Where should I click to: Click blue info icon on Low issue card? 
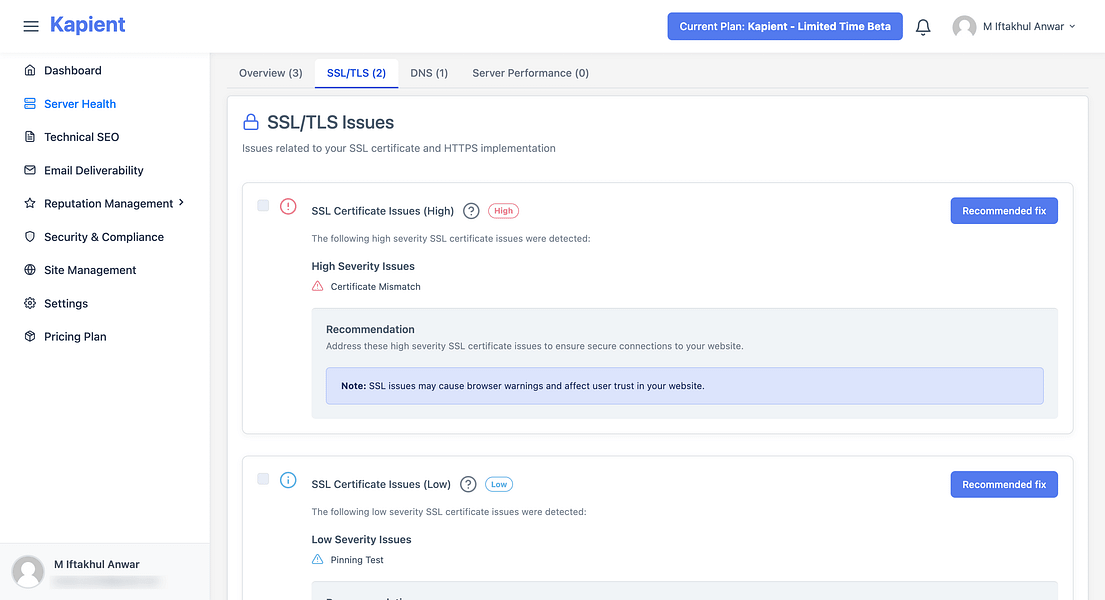click(288, 479)
